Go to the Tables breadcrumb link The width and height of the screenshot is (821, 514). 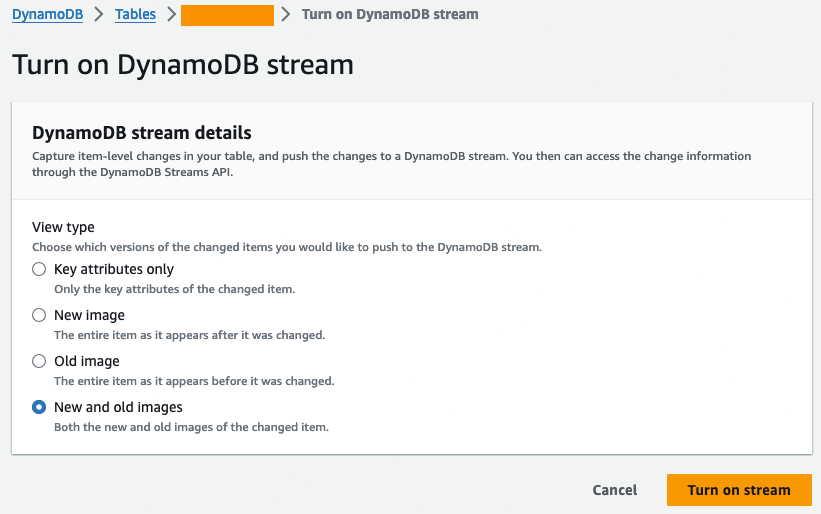pyautogui.click(x=135, y=15)
